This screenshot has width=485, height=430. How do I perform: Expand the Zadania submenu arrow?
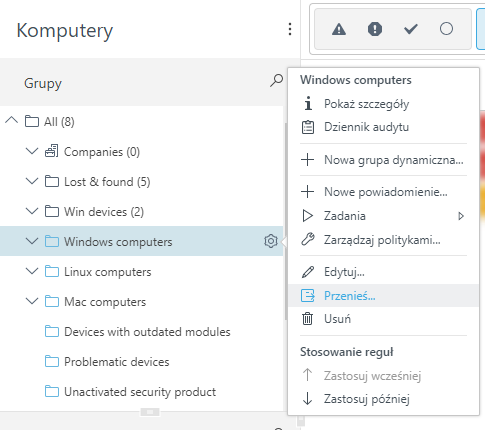tap(461, 216)
